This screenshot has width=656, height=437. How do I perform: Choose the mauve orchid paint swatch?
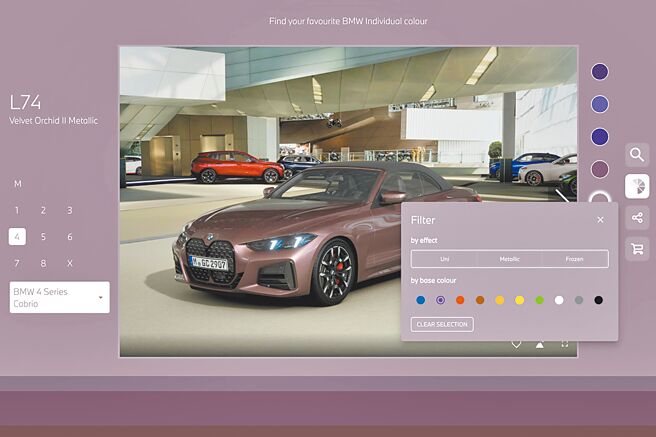(x=600, y=169)
